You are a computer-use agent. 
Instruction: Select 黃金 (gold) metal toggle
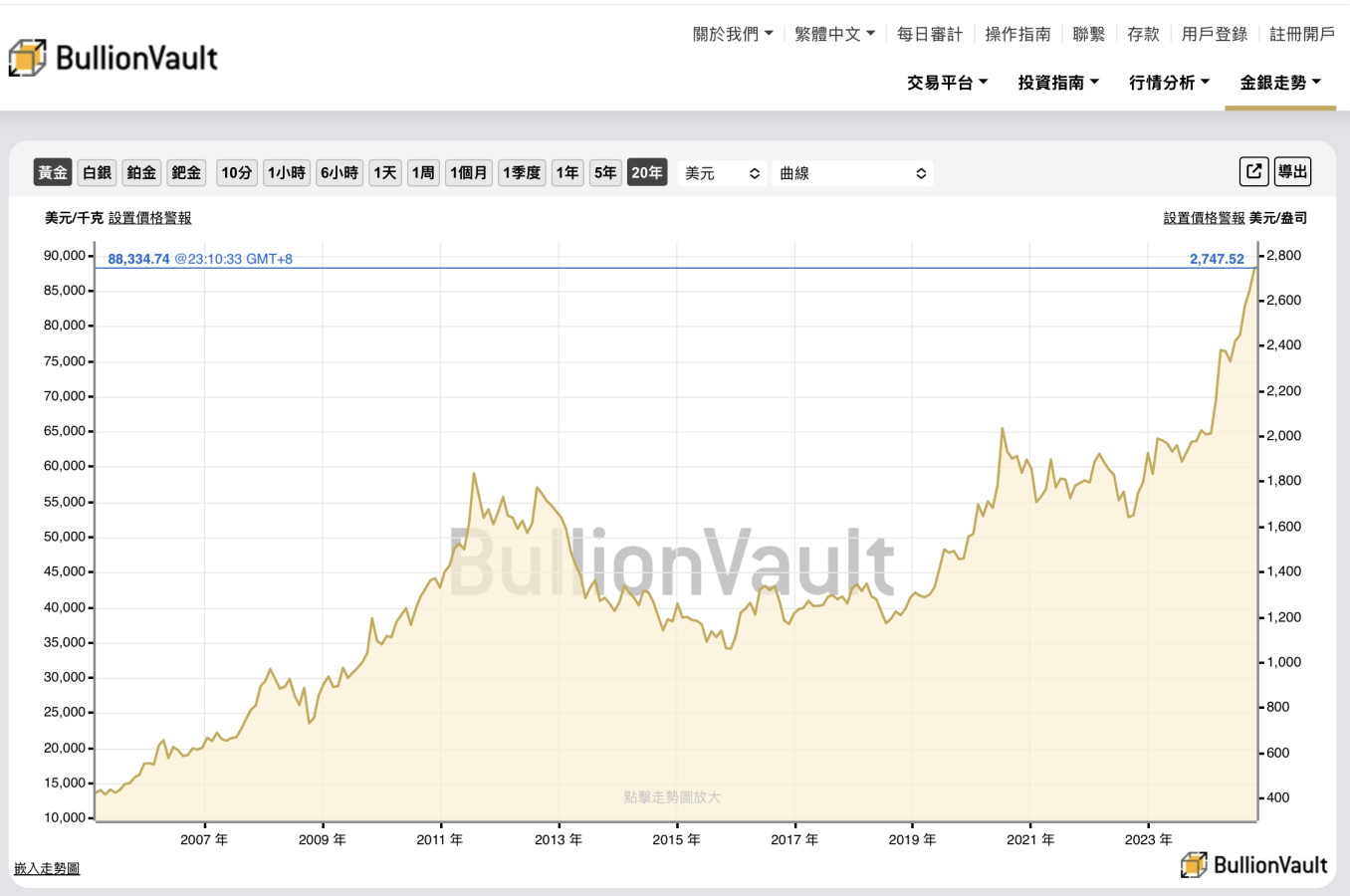(53, 172)
